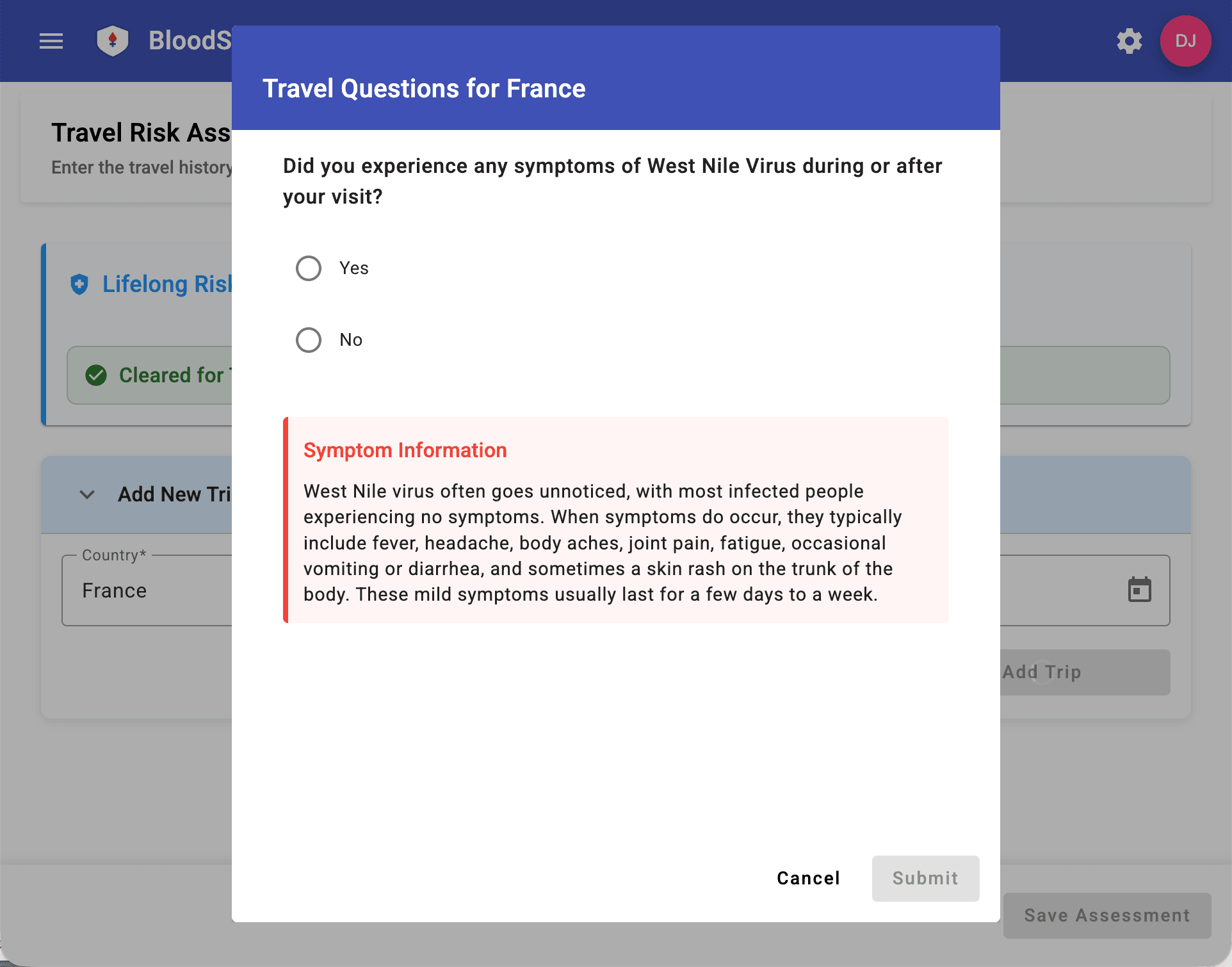Click the green Cleared checkmark icon

(96, 375)
